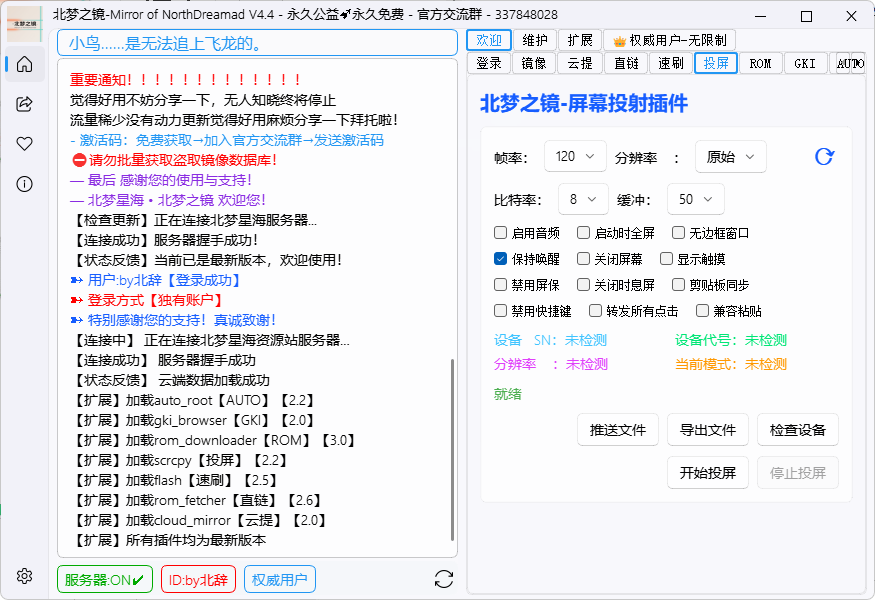Enable 启用音频 checkbox
The width and height of the screenshot is (875, 600).
pos(500,232)
